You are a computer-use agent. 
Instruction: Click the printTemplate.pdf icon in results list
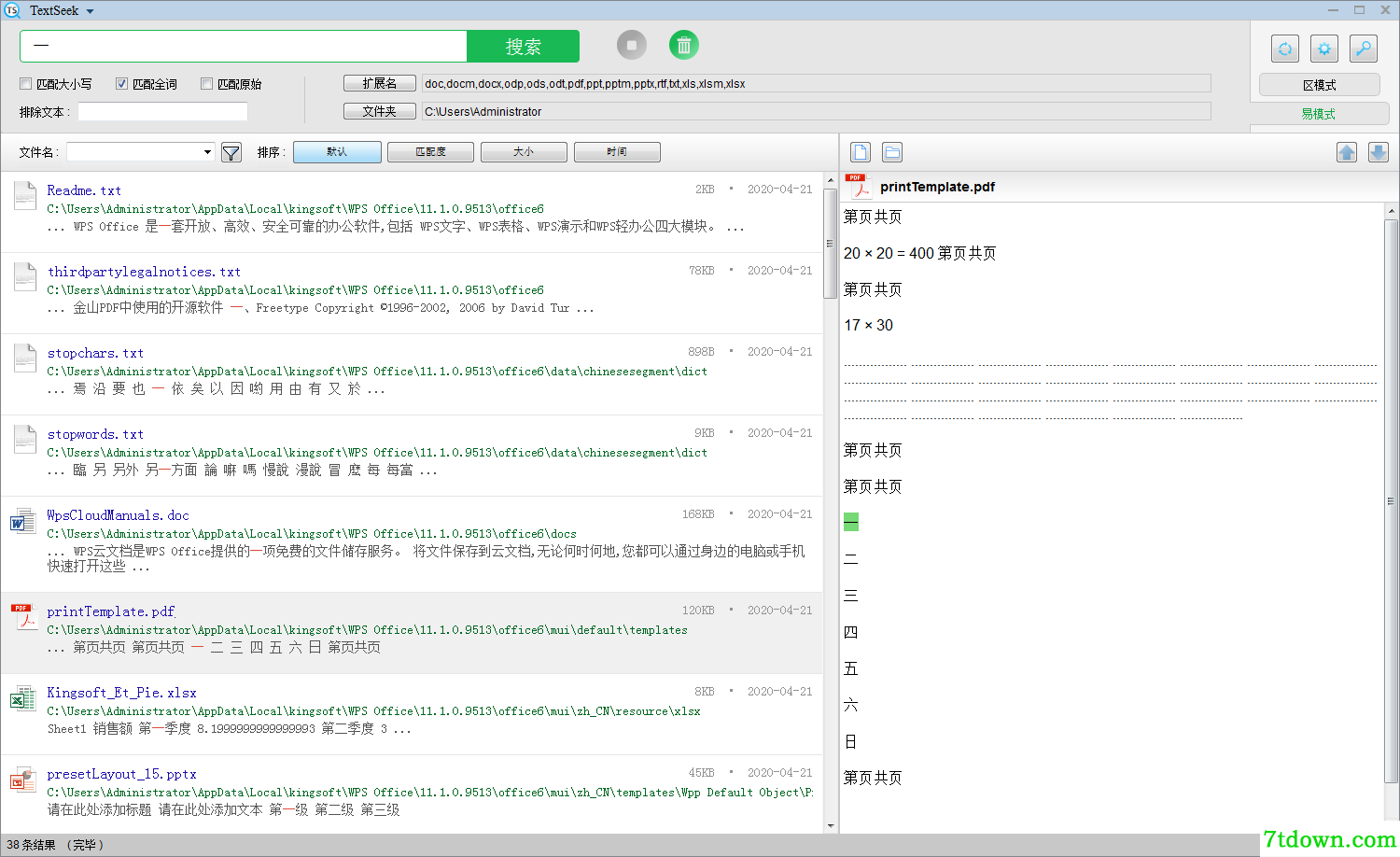(23, 616)
